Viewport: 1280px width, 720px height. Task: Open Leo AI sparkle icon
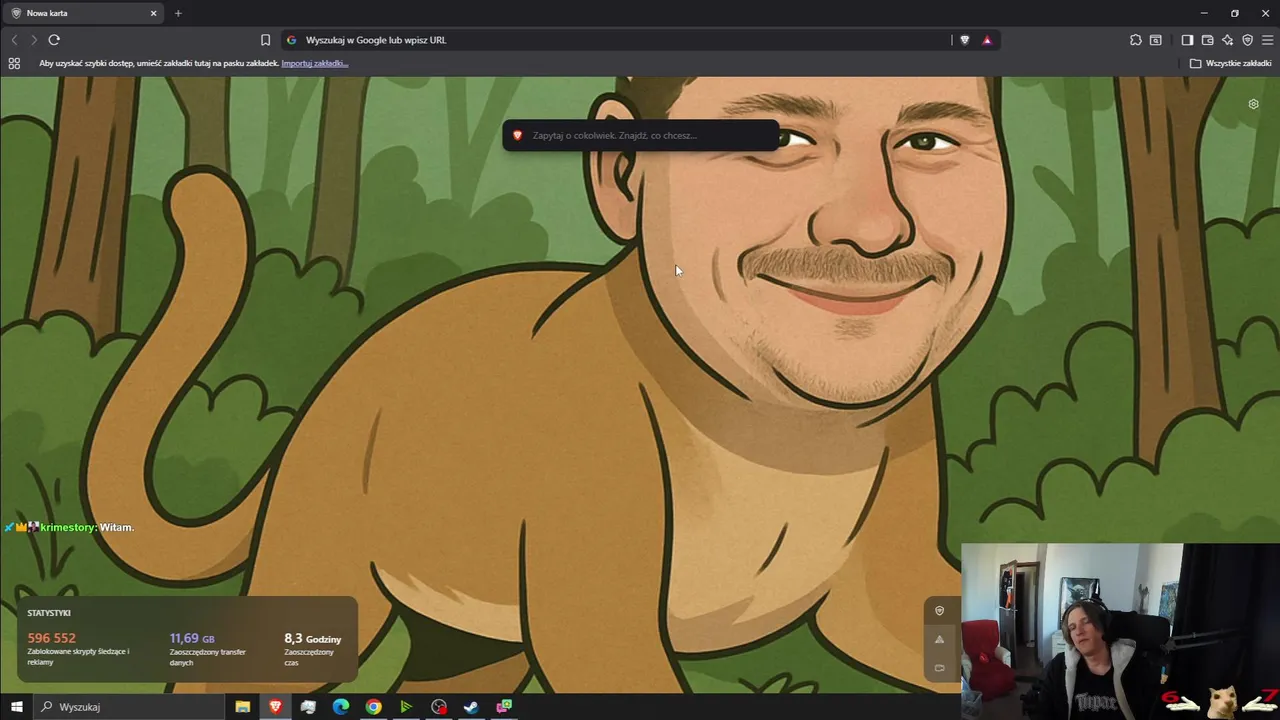click(1227, 40)
